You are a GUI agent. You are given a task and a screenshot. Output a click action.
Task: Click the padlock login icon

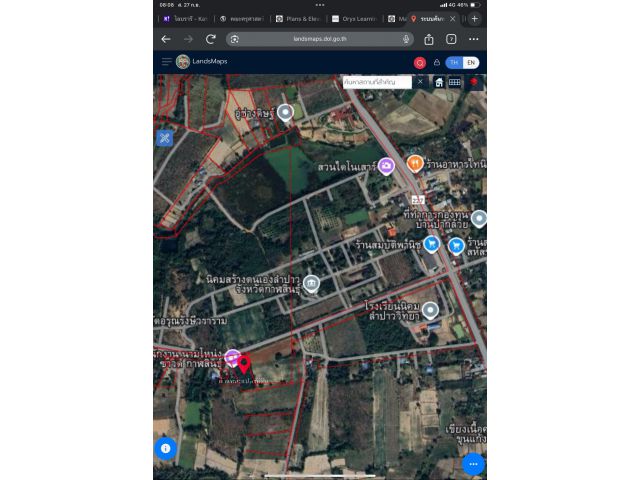[436, 62]
